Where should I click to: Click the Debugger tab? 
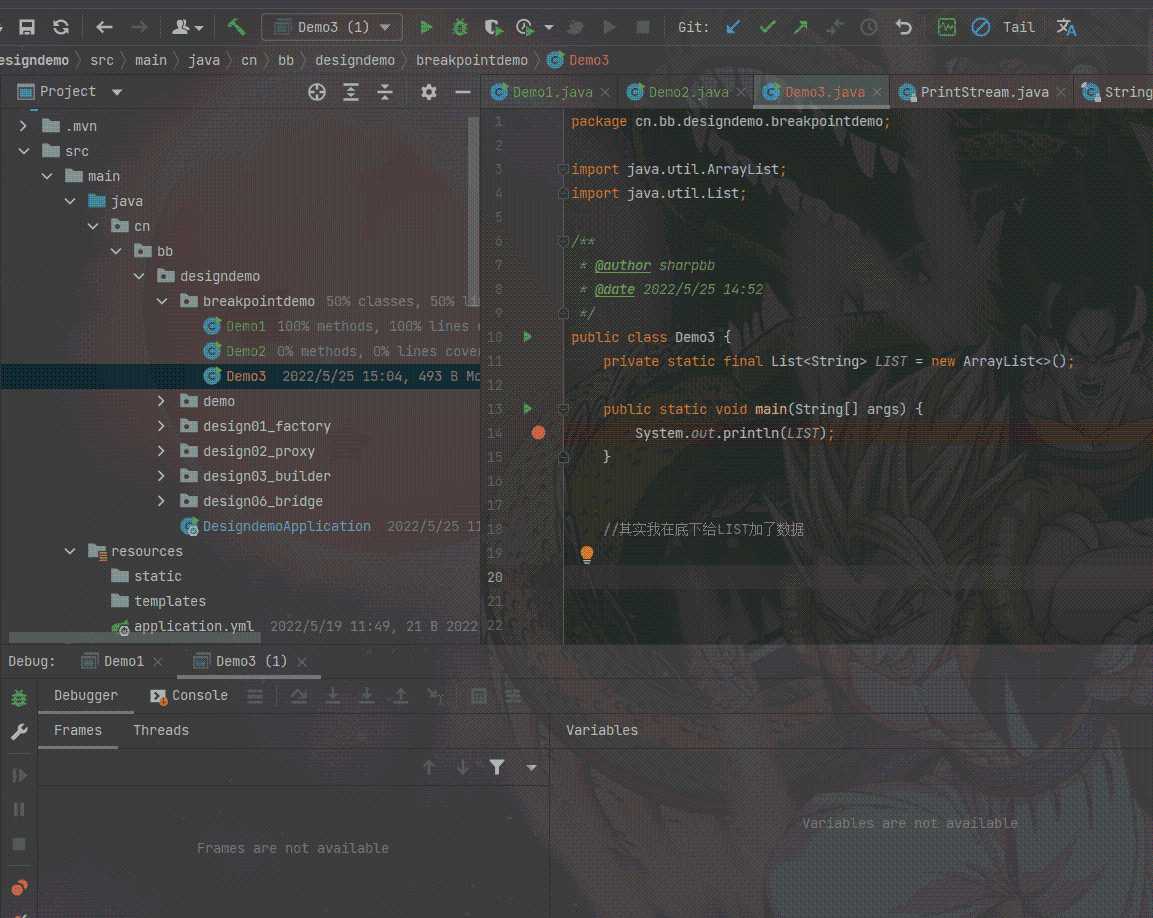pyautogui.click(x=85, y=696)
